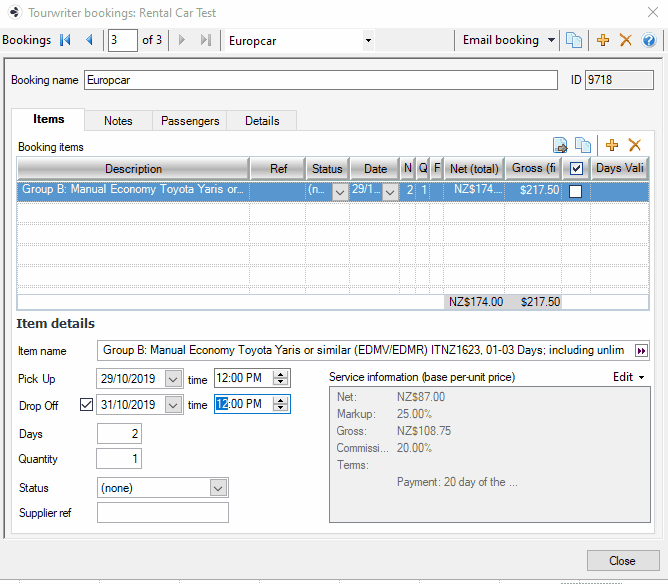Open the Edit menu for Service information
This screenshot has width=668, height=584.
(628, 377)
